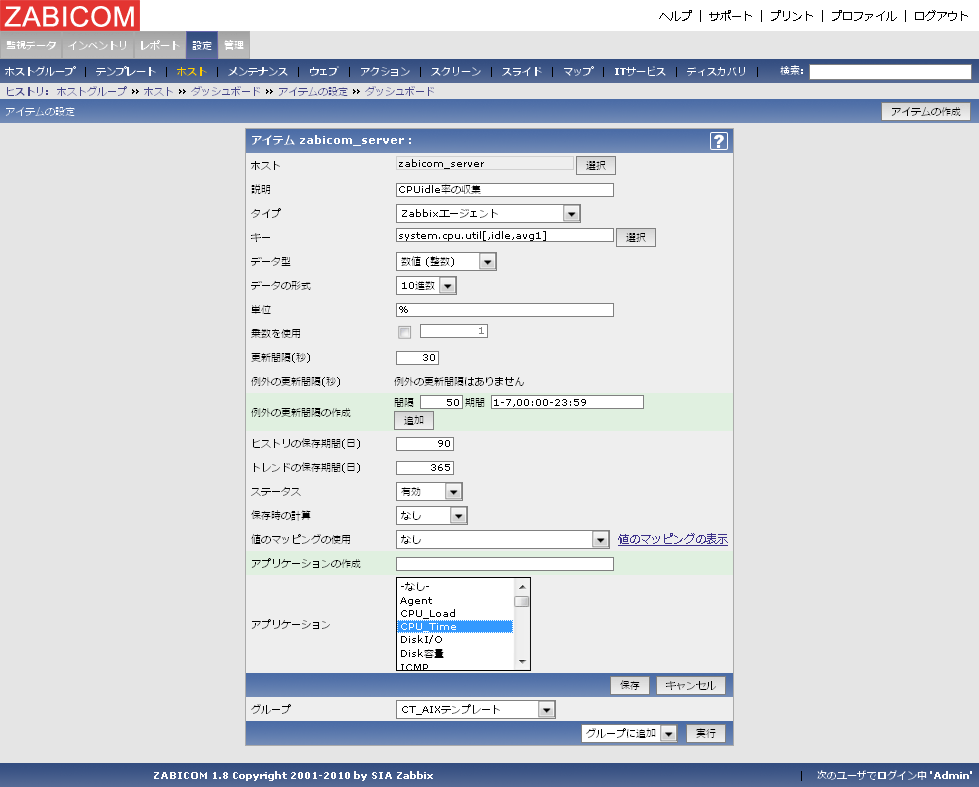The height and width of the screenshot is (787, 979).
Task: Focus the 更新間隔(秒) field
Action: tap(417, 358)
